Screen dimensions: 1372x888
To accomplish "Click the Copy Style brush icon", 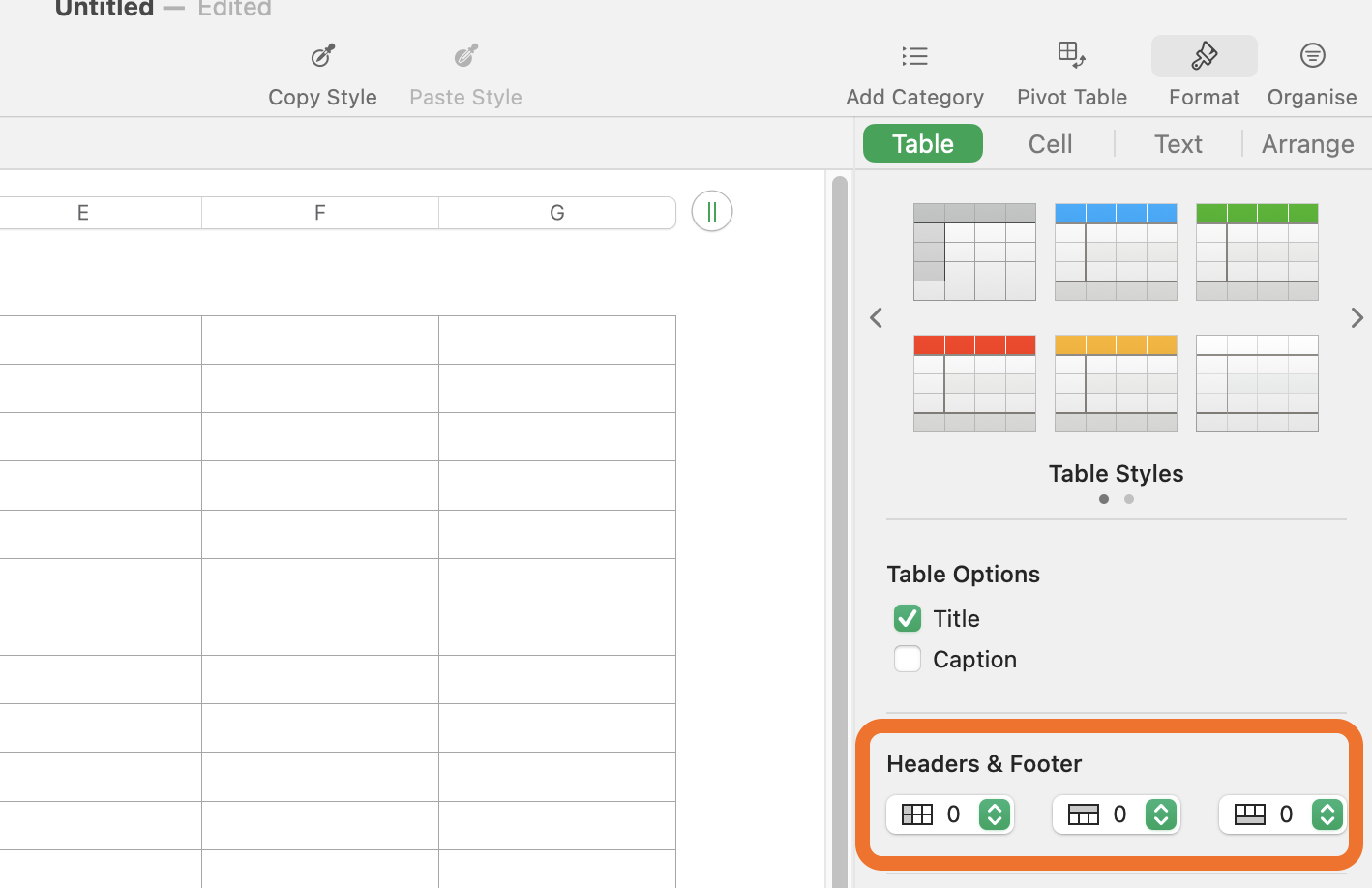I will [322, 56].
